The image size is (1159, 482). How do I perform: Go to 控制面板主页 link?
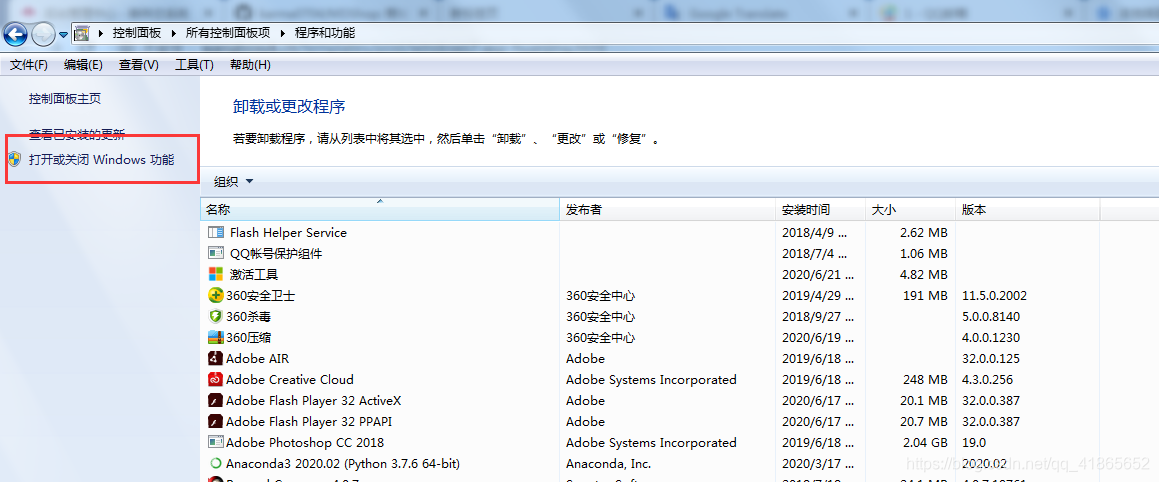click(64, 98)
